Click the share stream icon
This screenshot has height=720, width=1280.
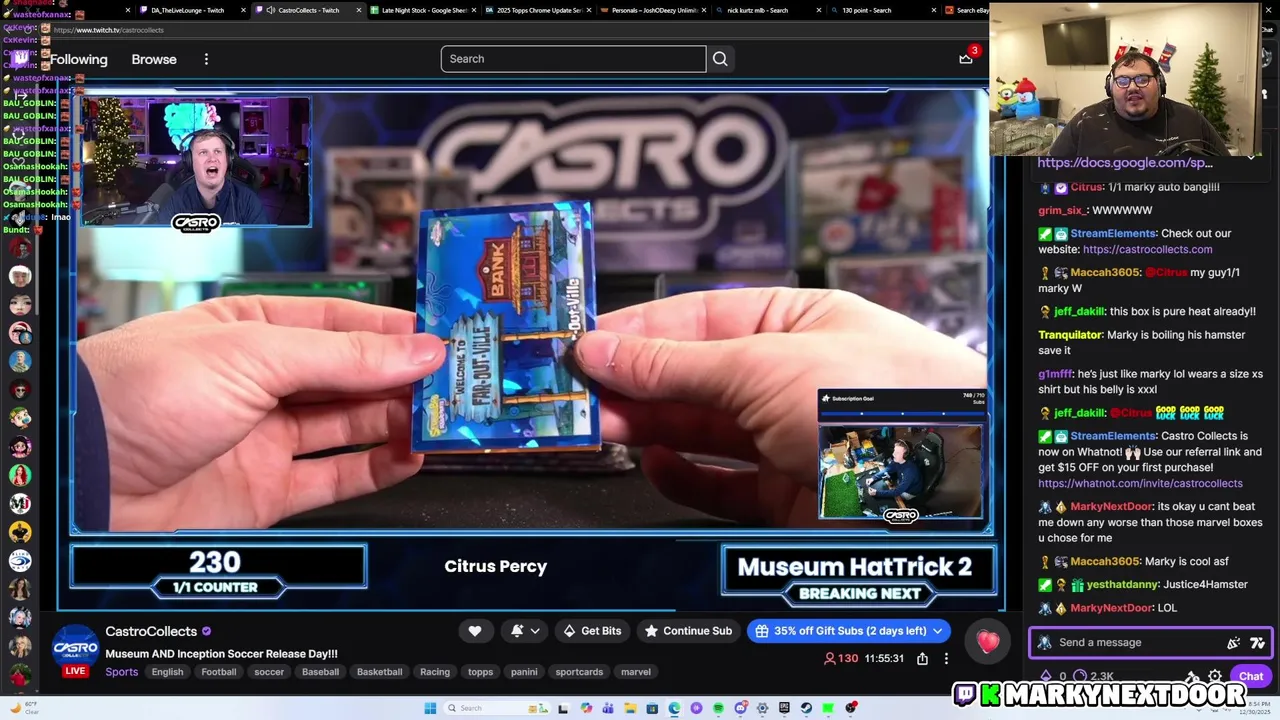922,658
